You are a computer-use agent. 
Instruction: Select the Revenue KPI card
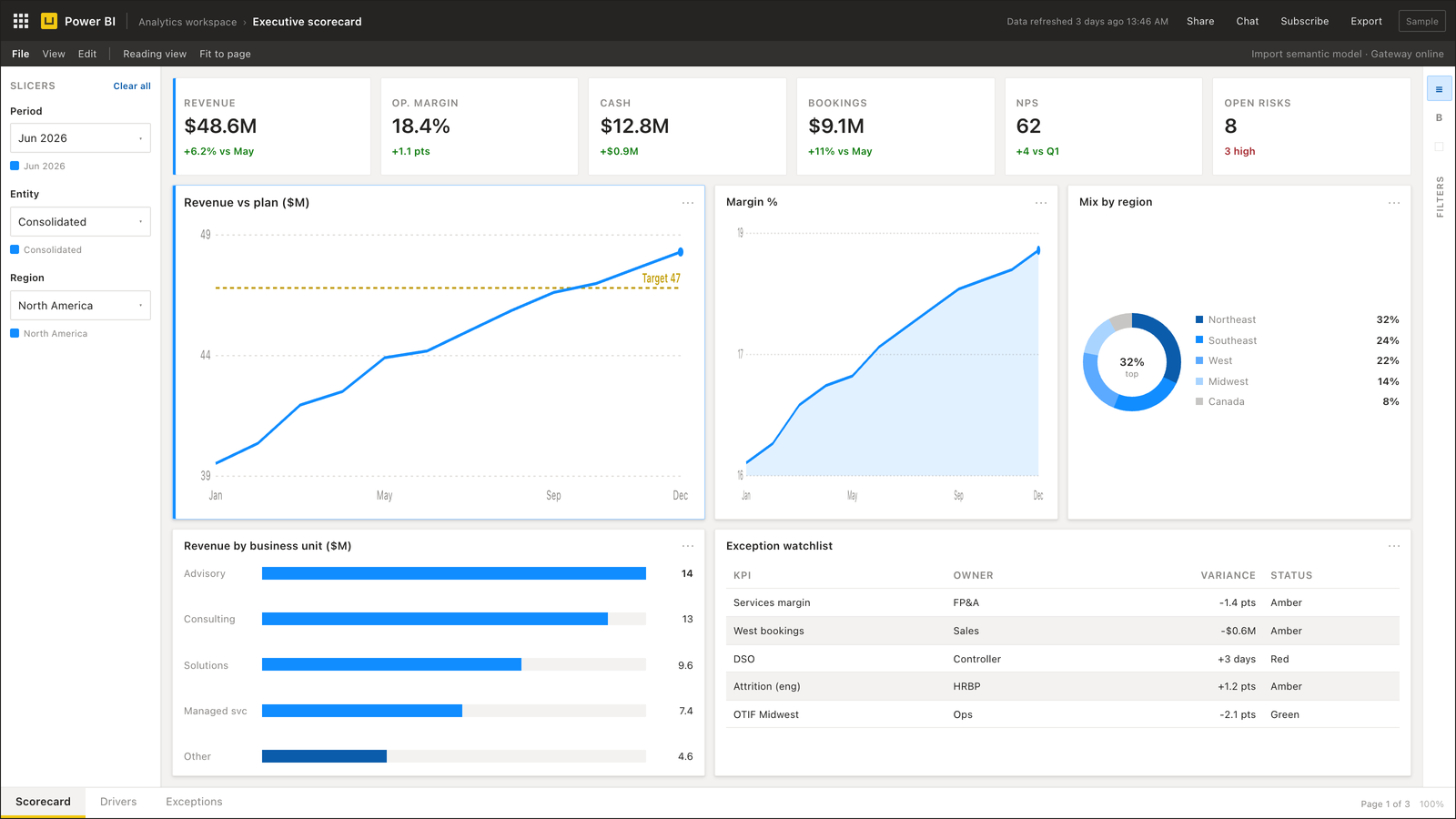(x=271, y=126)
